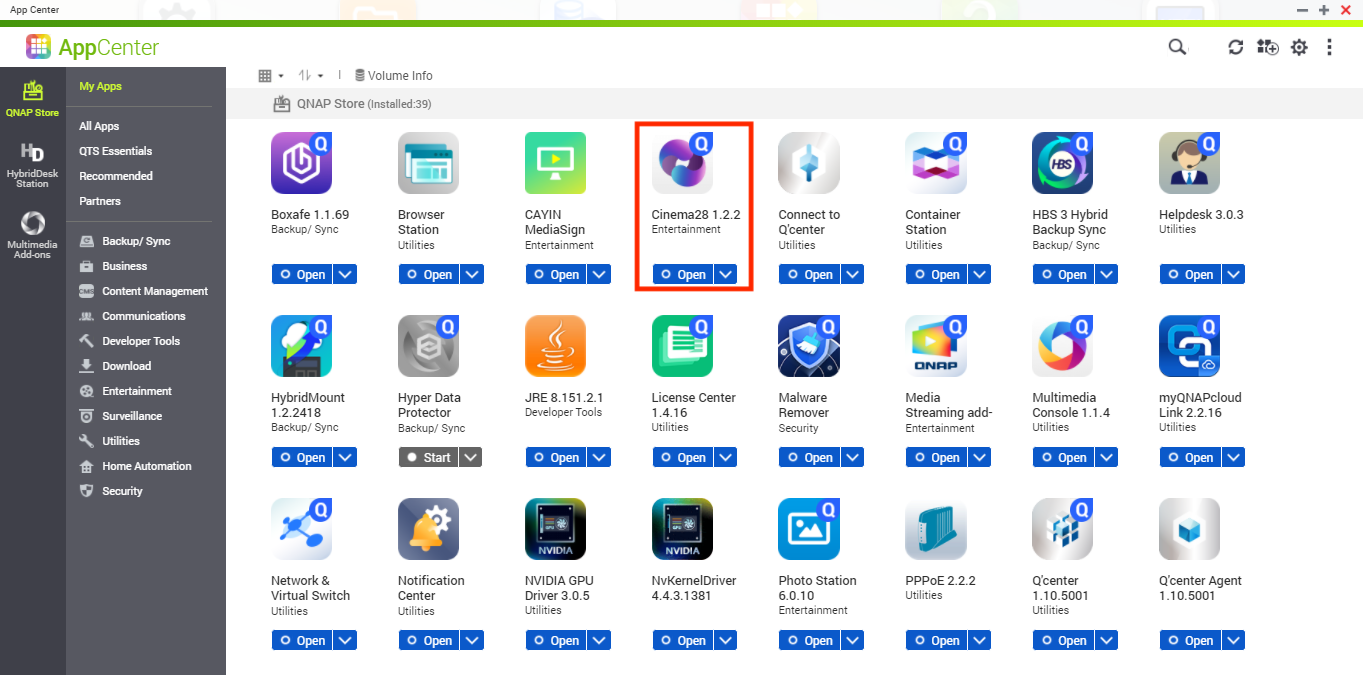The image size is (1363, 675).
Task: Select the QTS Essentials category
Action: (x=116, y=151)
